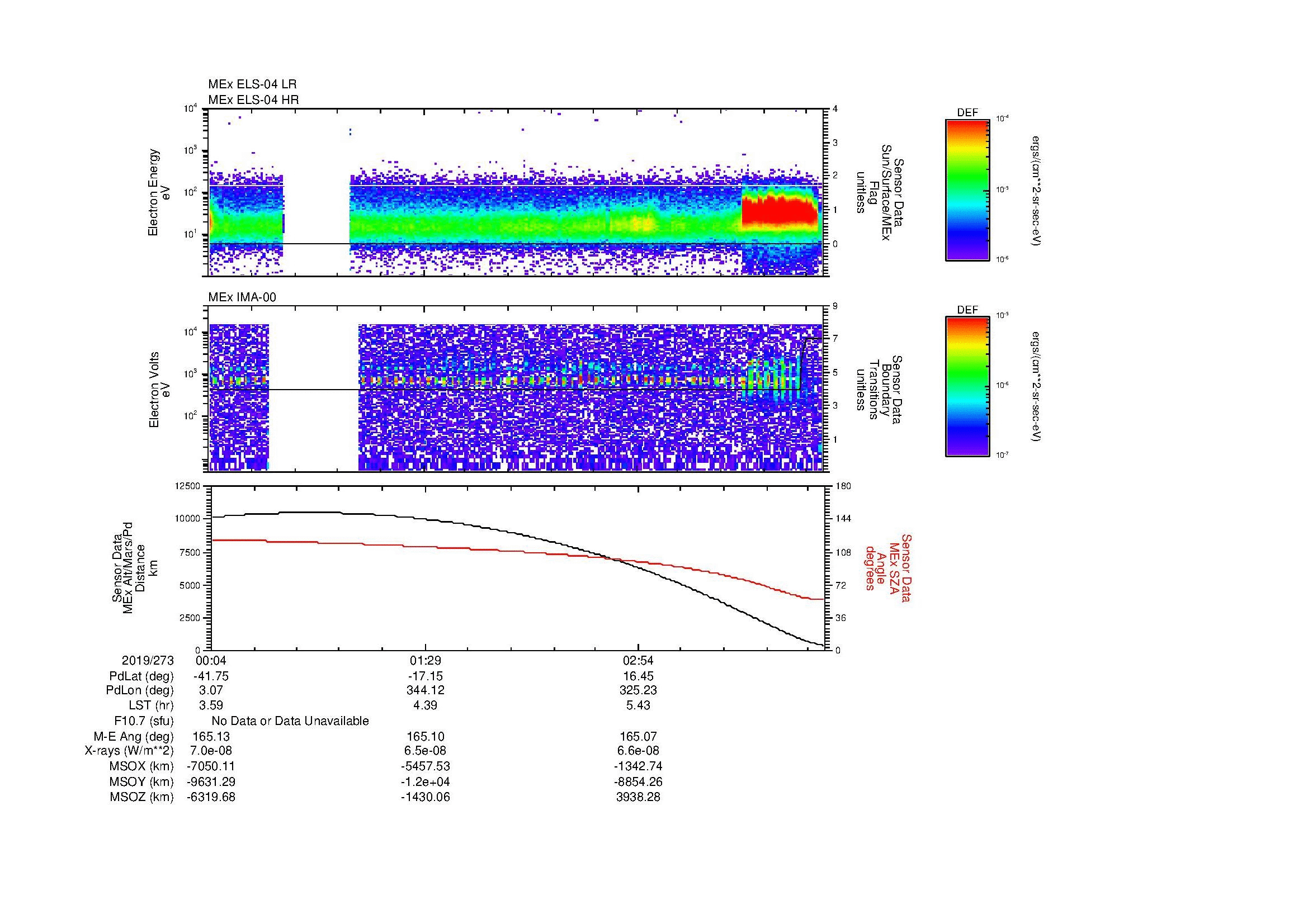Click the MSOX value -7050.11
1308x924 pixels.
(x=211, y=766)
